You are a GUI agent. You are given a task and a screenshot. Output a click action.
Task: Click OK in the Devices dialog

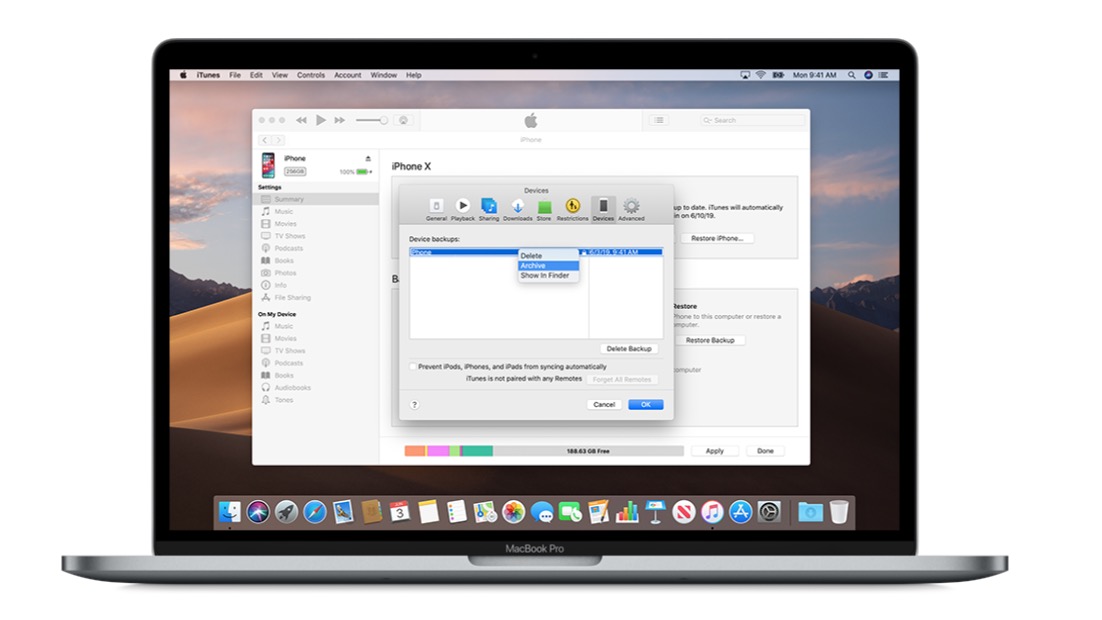click(x=645, y=404)
